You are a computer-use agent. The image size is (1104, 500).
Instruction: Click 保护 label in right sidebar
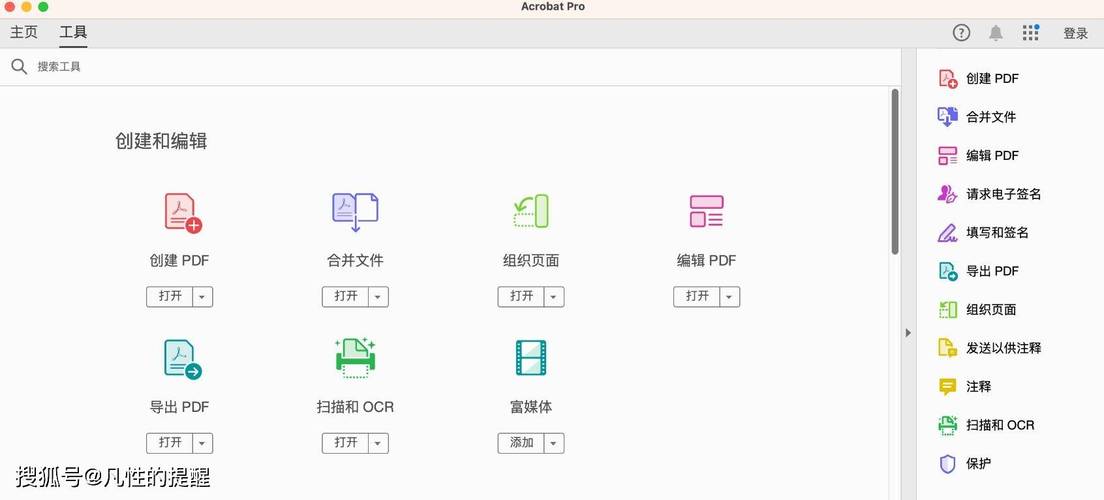[x=978, y=463]
